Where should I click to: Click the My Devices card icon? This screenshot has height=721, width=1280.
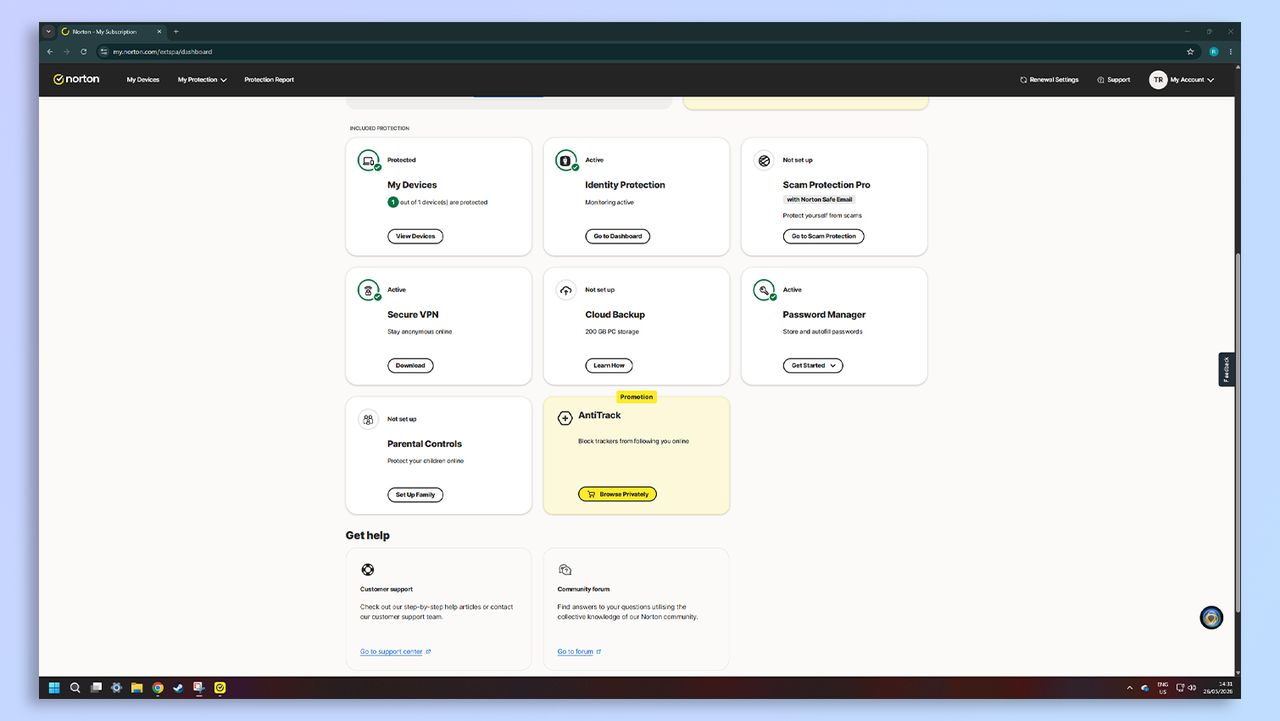pos(368,160)
